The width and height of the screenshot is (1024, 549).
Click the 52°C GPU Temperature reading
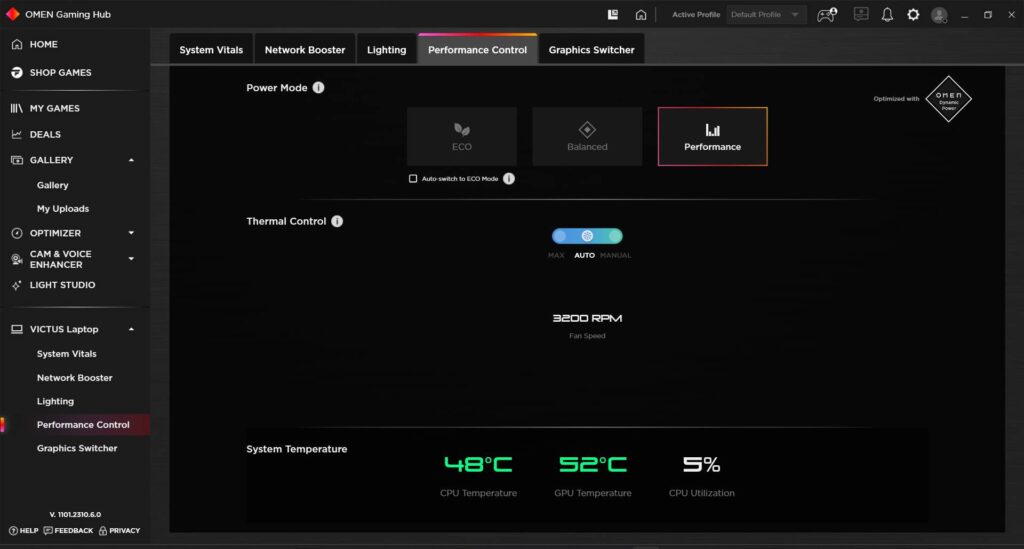pyautogui.click(x=592, y=464)
